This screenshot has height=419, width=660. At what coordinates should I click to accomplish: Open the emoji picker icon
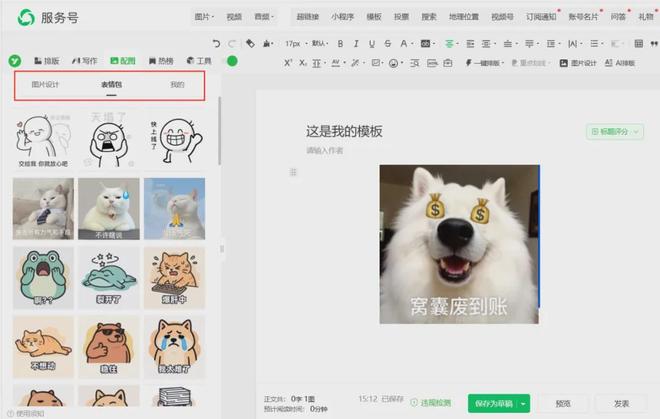[393, 63]
